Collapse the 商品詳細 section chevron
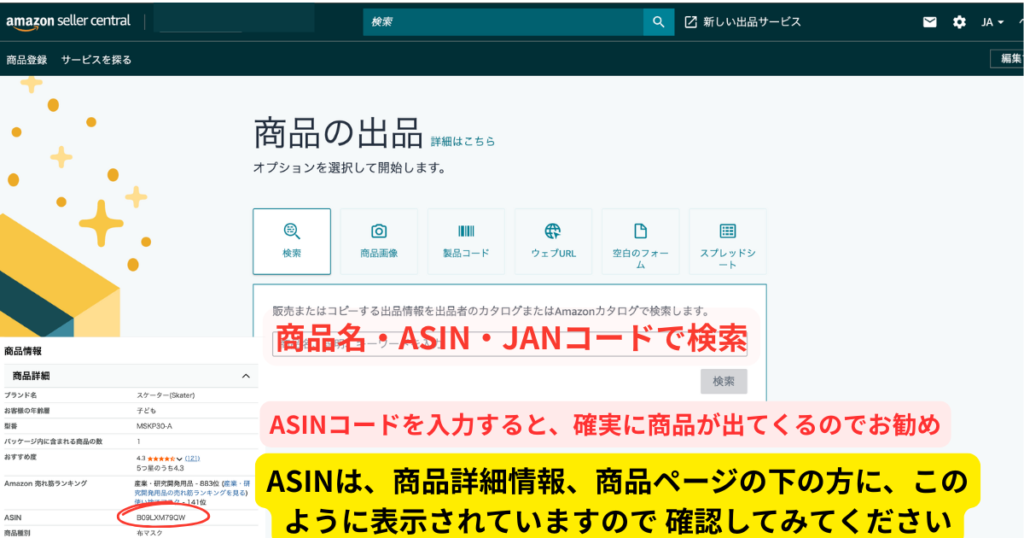Viewport: 1024px width, 538px height. point(246,376)
